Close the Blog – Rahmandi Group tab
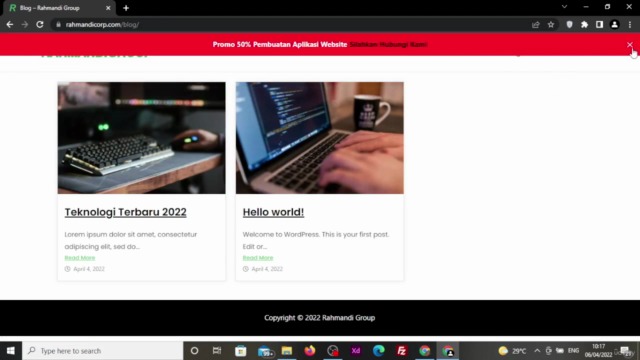The width and height of the screenshot is (640, 360). tap(108, 8)
